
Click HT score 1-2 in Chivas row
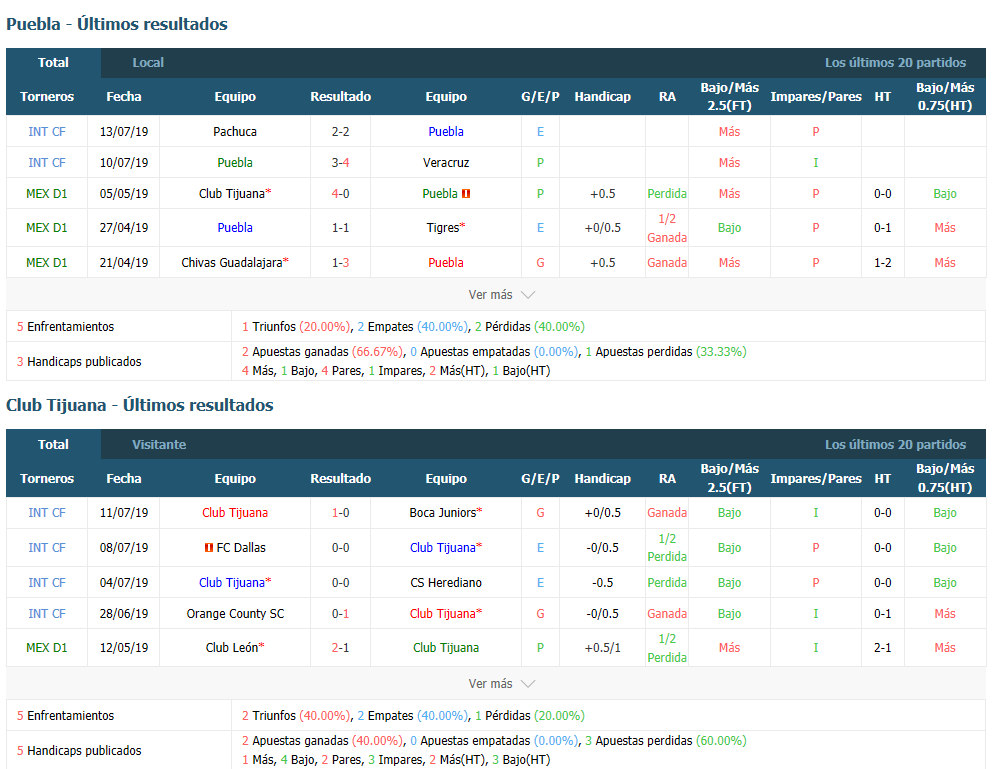(x=883, y=262)
